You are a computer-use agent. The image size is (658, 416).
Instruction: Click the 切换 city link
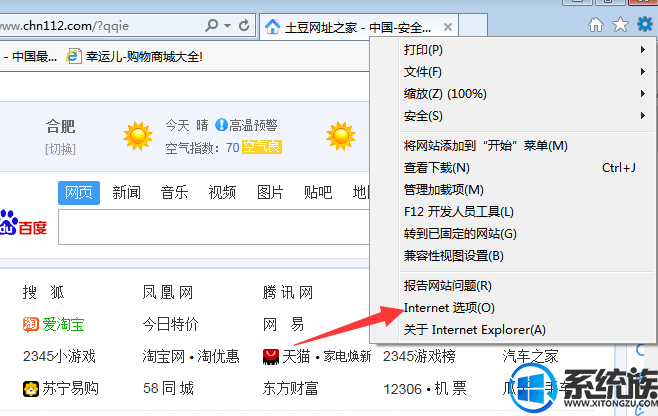pos(60,149)
